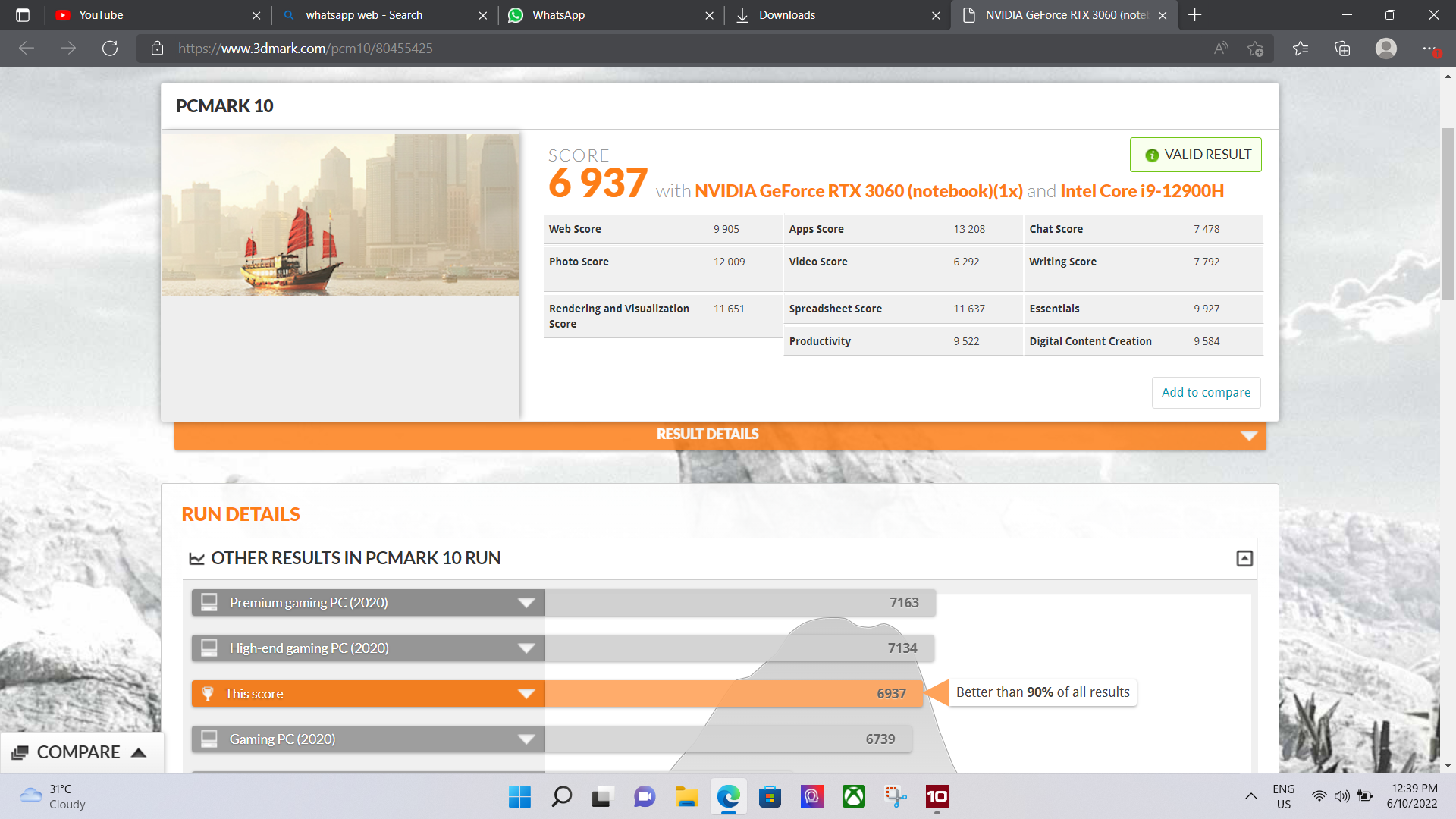The height and width of the screenshot is (819, 1456).
Task: Click the Better than 90% tooltip
Action: (1043, 692)
